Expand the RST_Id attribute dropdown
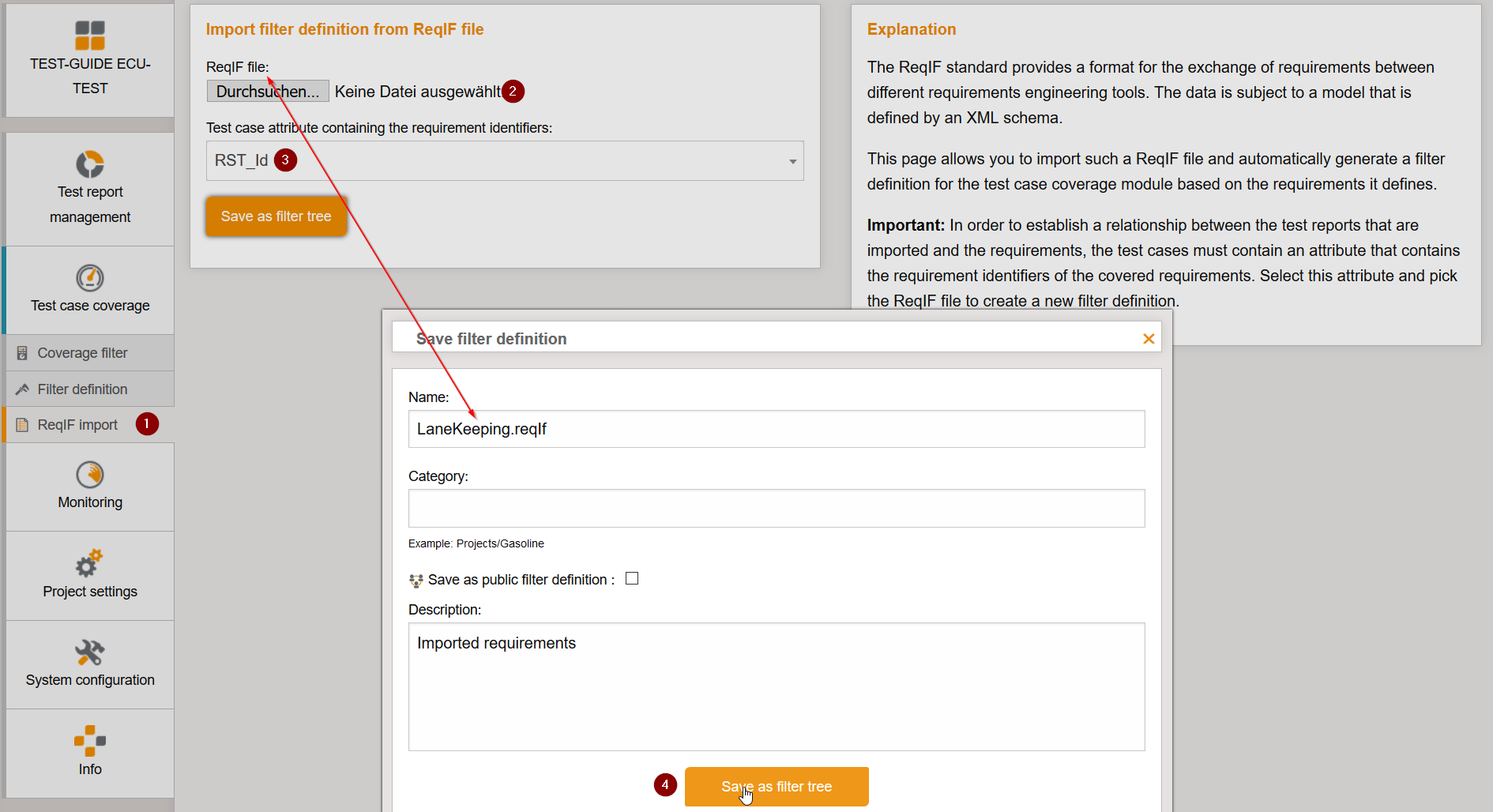 click(792, 161)
